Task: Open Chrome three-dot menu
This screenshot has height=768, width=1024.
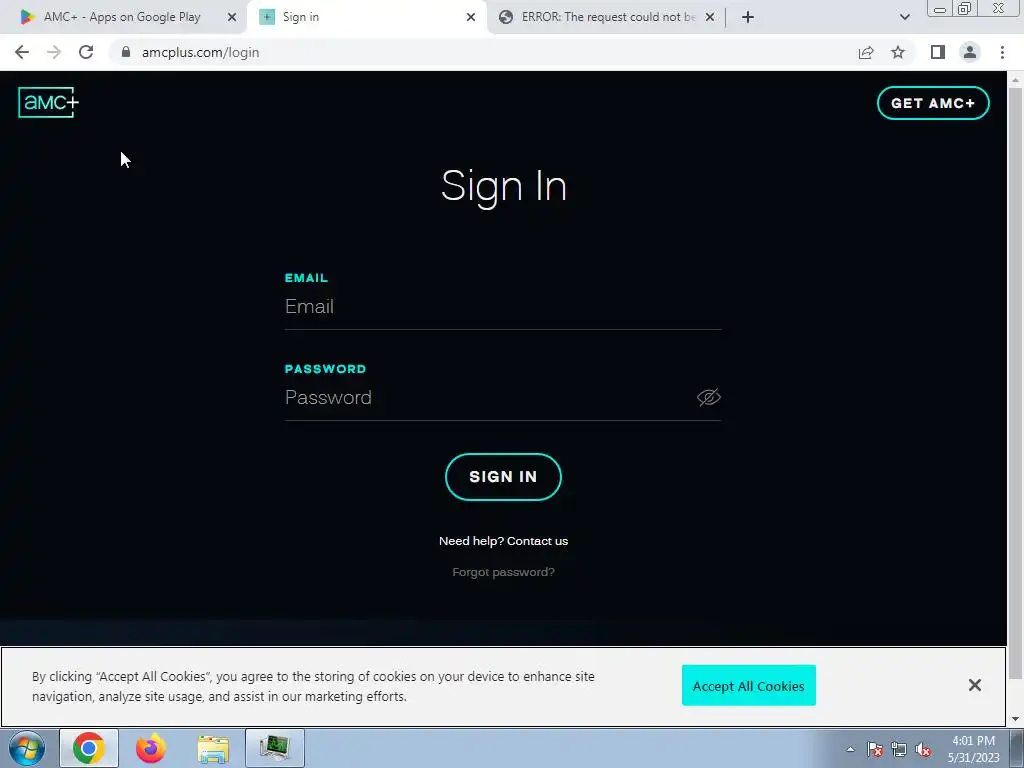Action: [x=1002, y=52]
